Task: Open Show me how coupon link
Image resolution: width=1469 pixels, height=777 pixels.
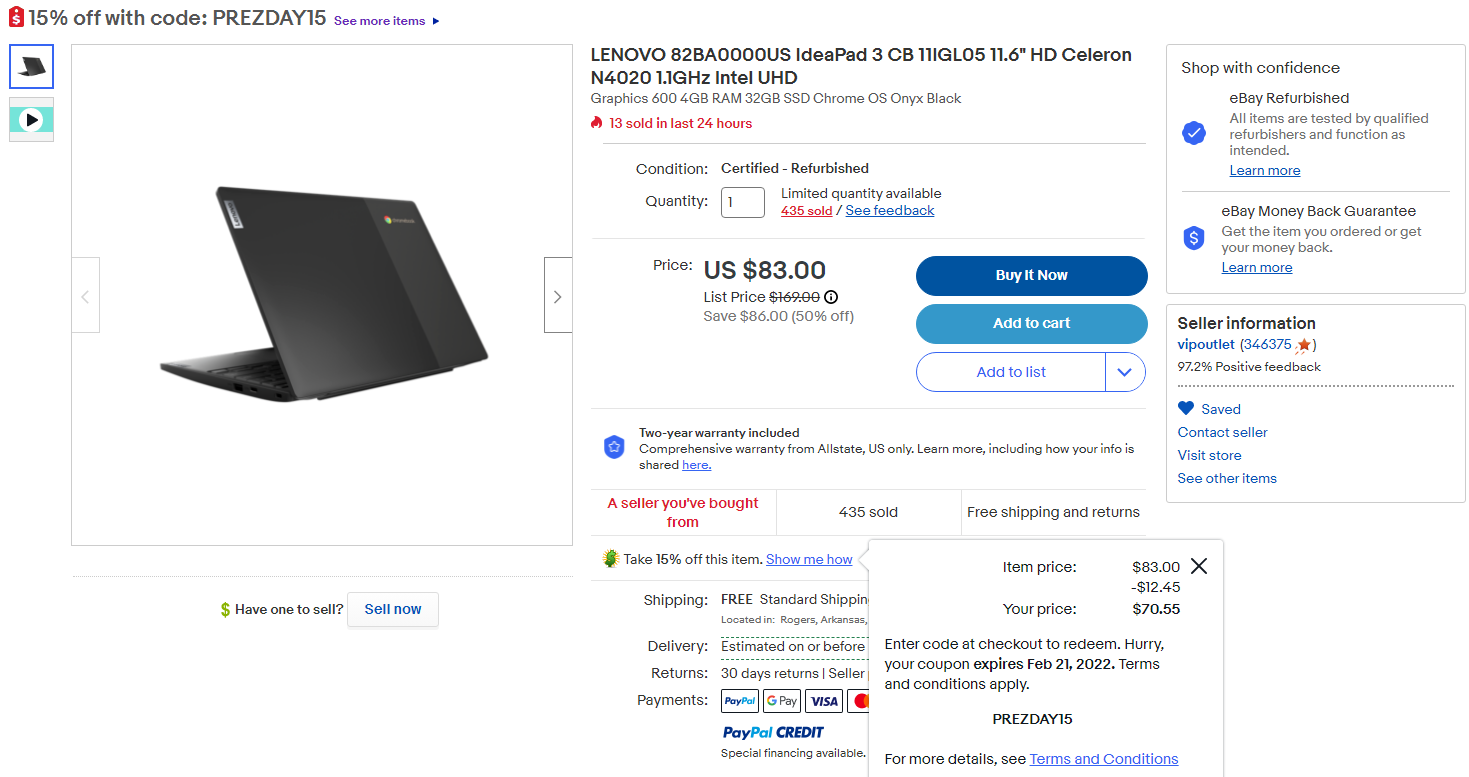Action: click(x=809, y=559)
